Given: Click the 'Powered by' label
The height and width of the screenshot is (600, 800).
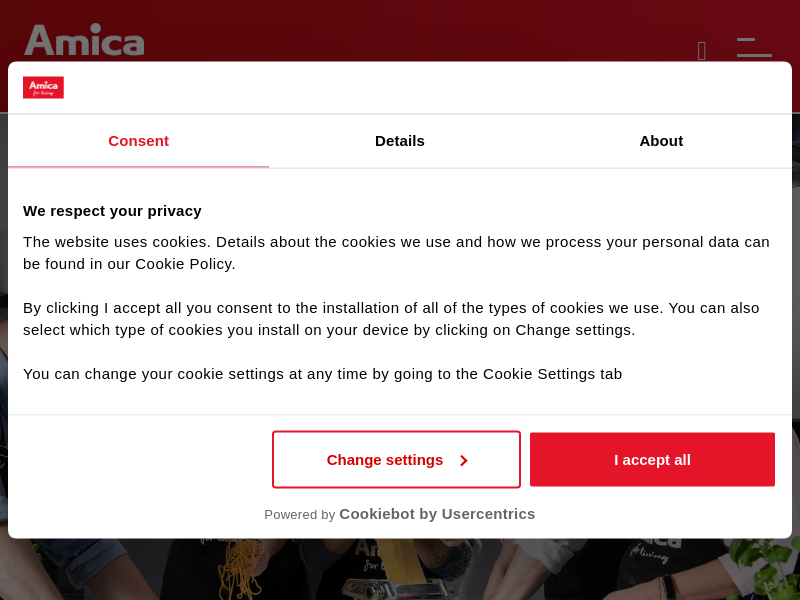Looking at the screenshot, I should coord(299,515).
